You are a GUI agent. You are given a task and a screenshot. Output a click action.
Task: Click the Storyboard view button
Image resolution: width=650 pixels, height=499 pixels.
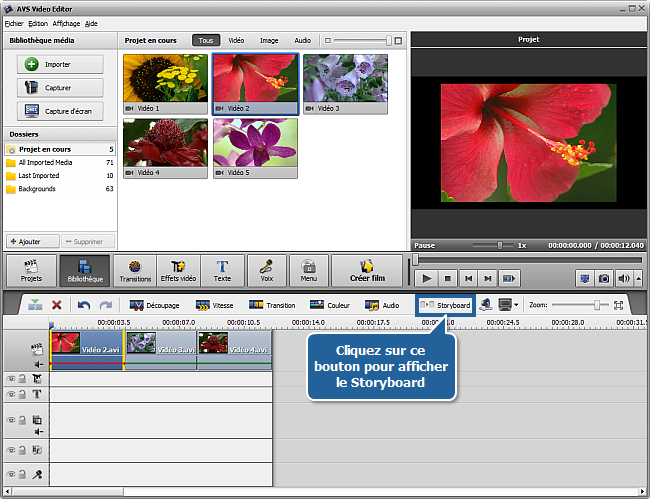tap(445, 305)
